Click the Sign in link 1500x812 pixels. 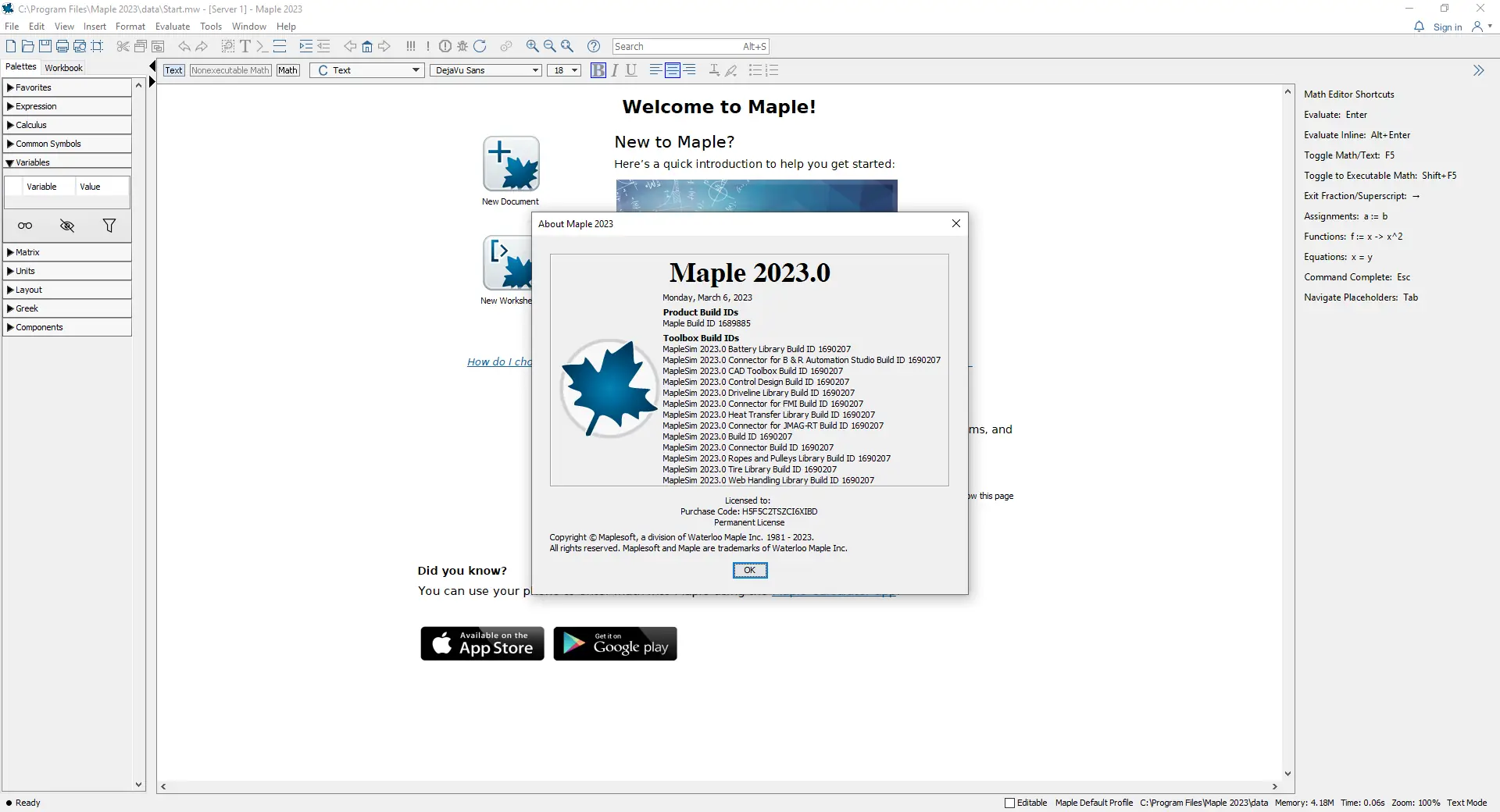(1448, 27)
